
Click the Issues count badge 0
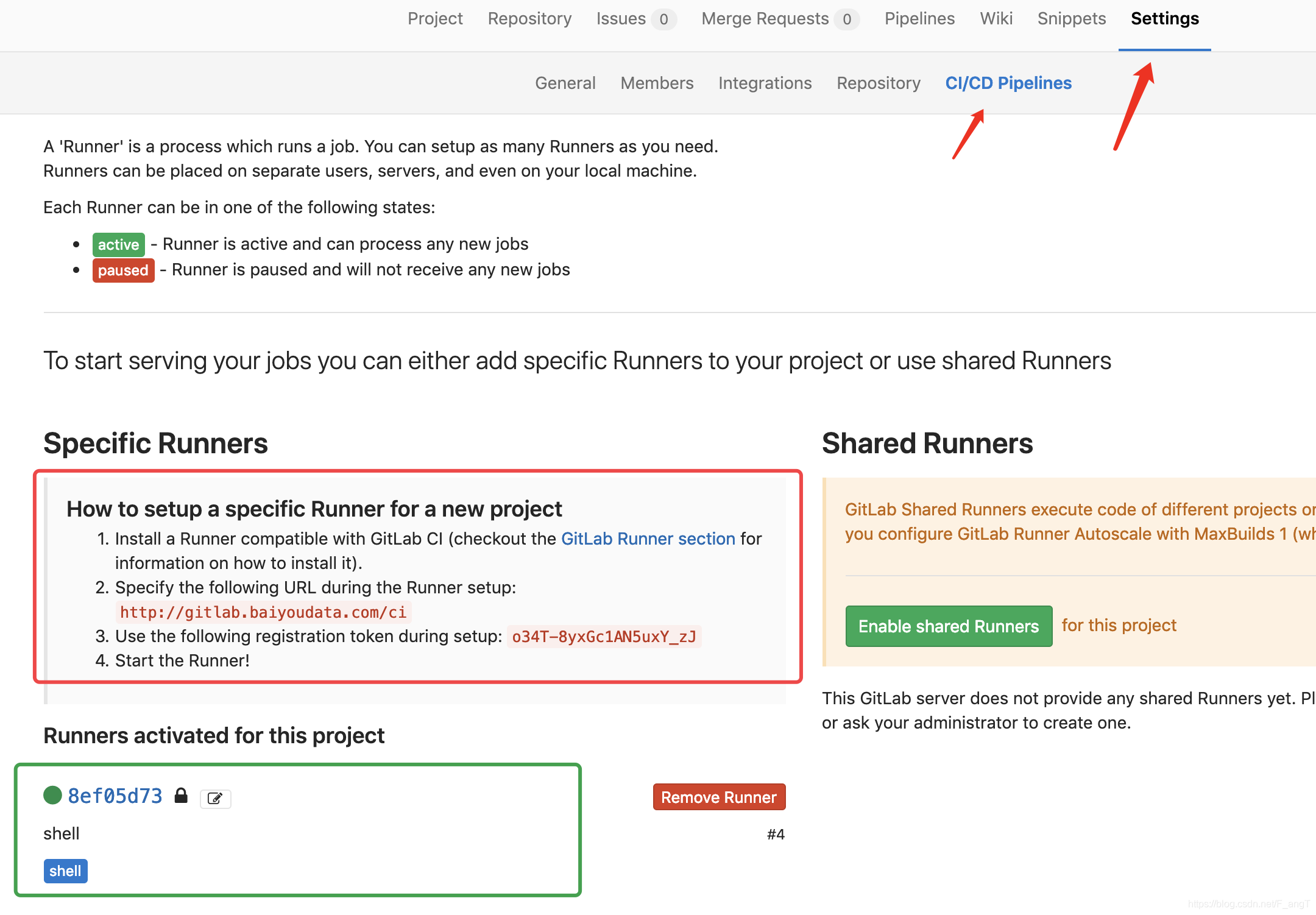tap(663, 20)
